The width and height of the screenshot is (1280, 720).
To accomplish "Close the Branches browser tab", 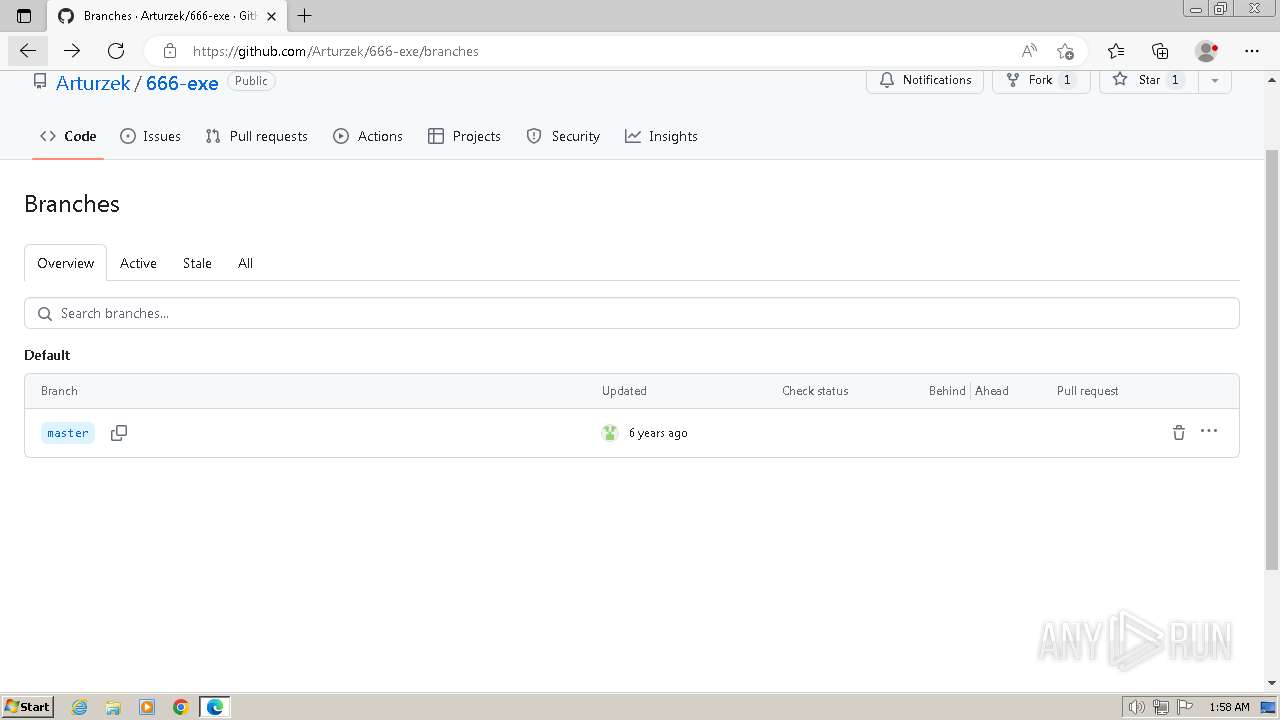I will (271, 16).
